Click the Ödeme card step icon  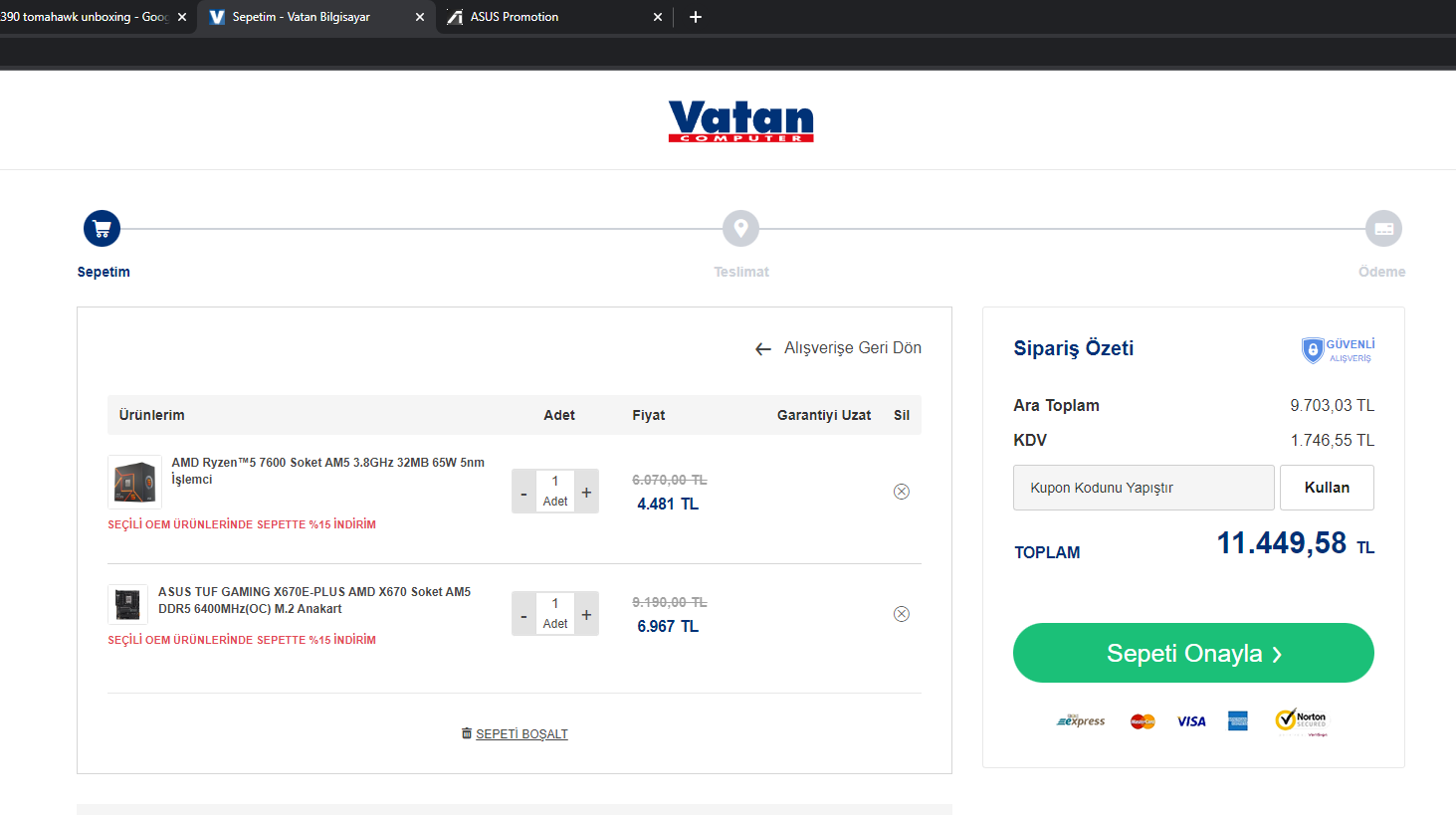[x=1383, y=229]
